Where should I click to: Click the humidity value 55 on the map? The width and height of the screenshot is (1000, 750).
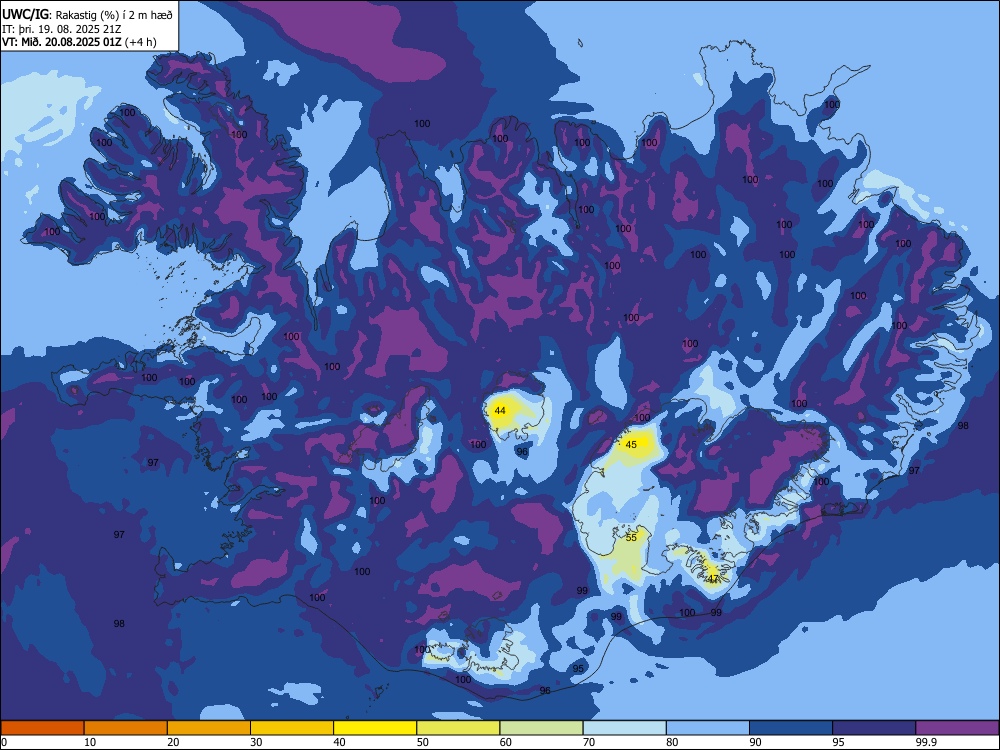631,538
